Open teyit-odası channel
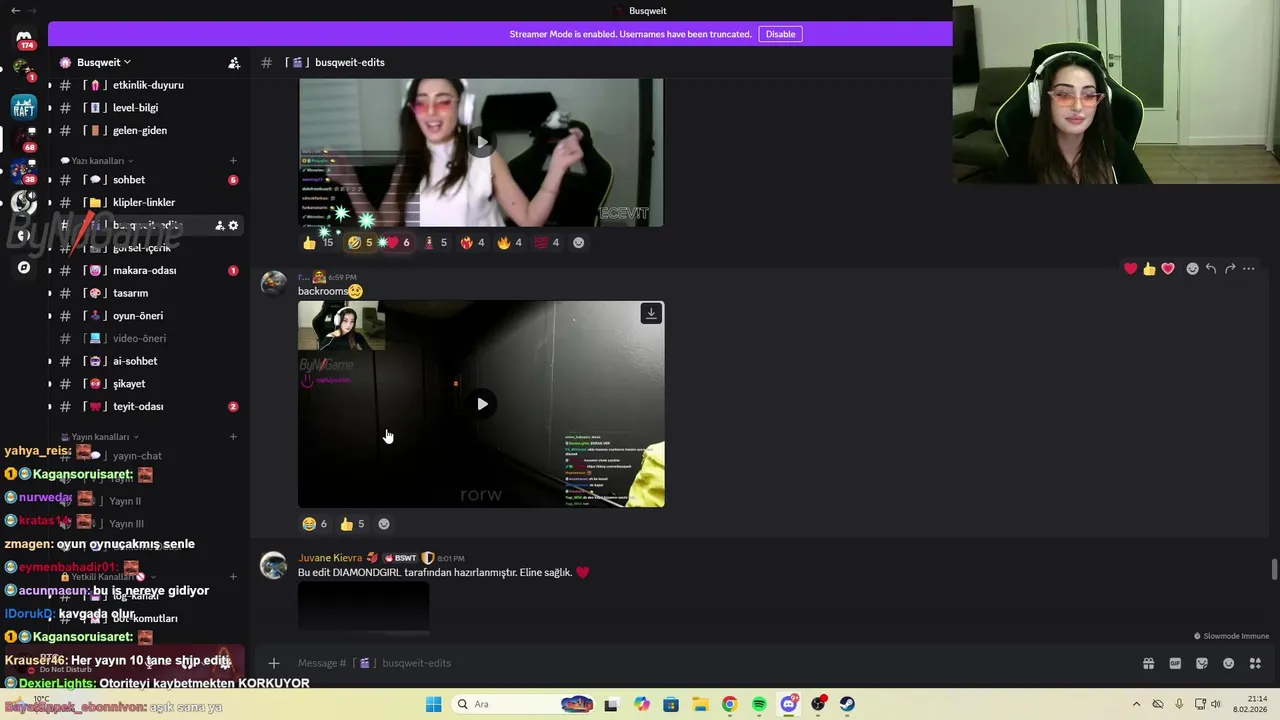 (147, 406)
